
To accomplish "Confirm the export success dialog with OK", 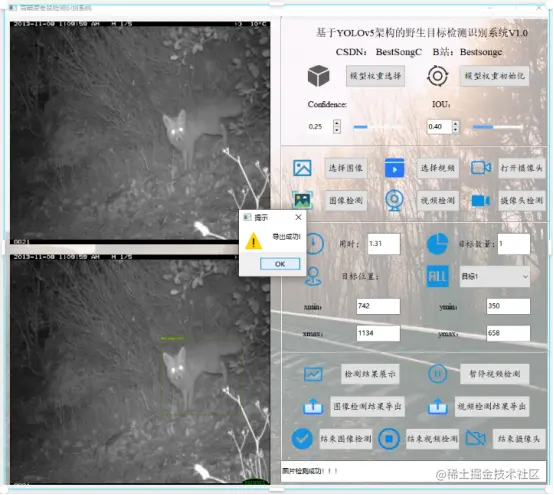I will (x=280, y=264).
